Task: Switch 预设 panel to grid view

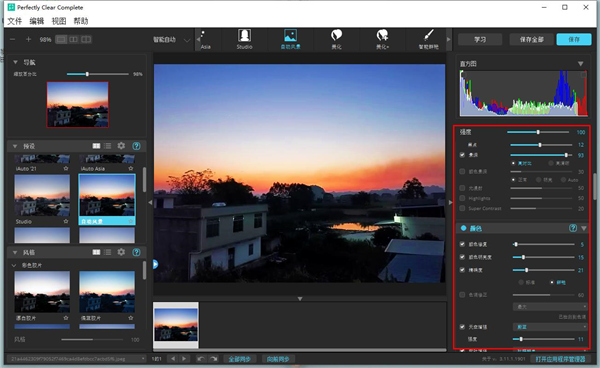Action: click(96, 146)
